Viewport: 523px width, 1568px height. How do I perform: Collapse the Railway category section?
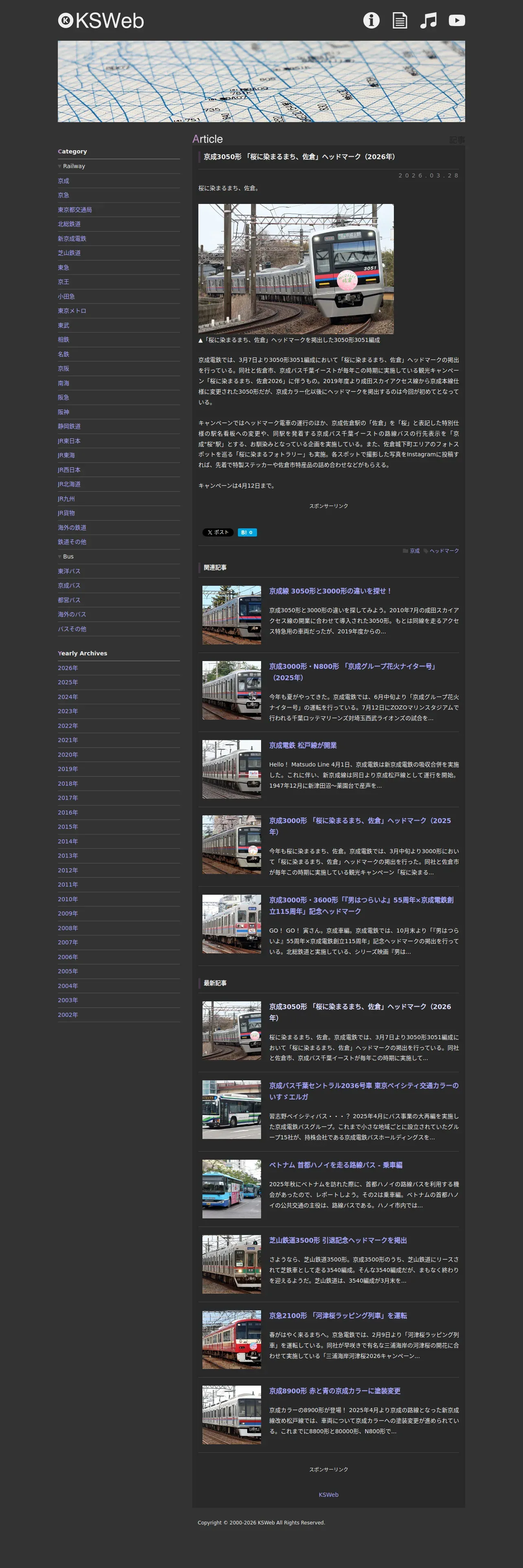(x=71, y=166)
